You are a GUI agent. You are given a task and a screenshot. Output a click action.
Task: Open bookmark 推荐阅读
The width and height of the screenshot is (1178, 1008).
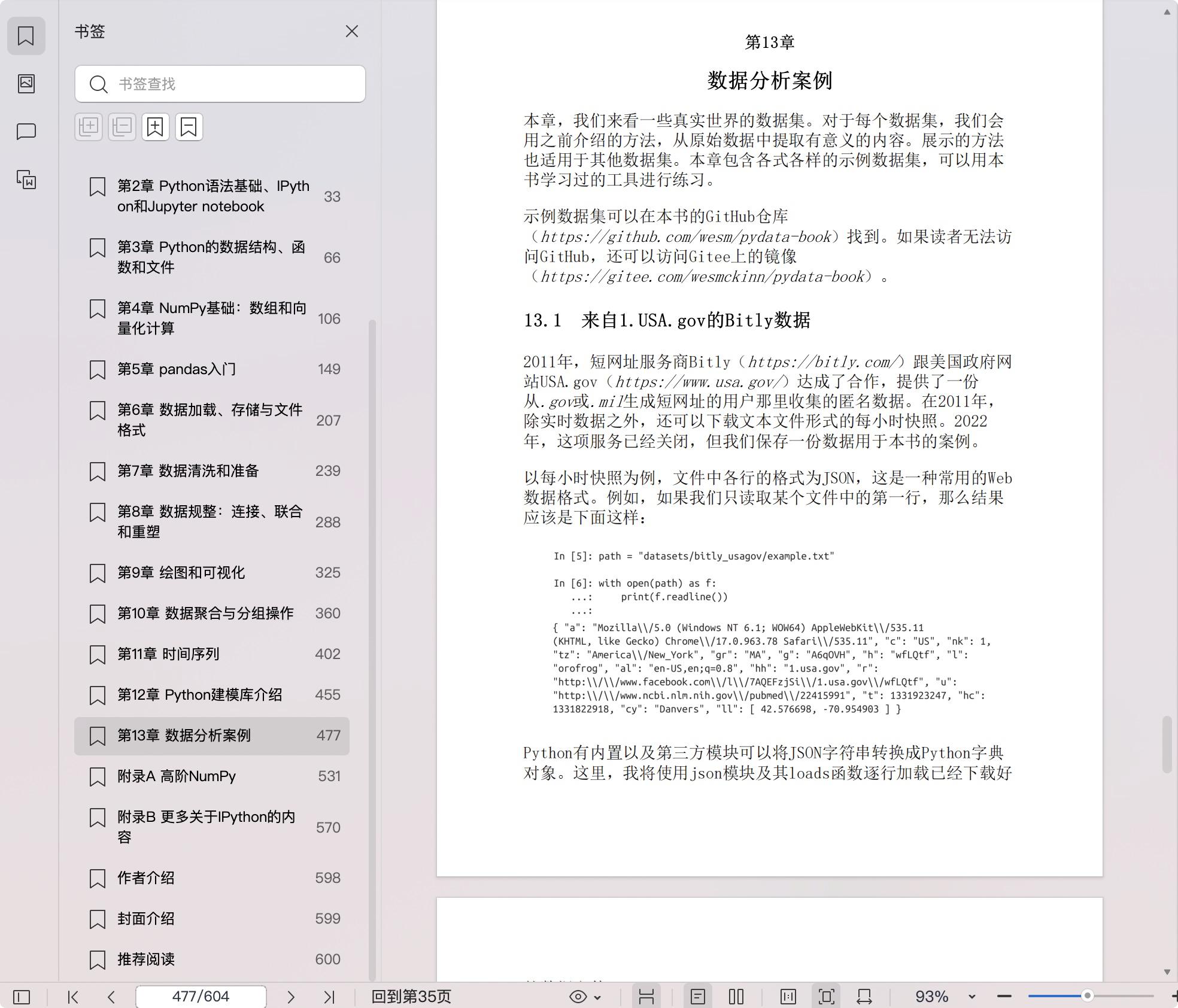(x=212, y=960)
